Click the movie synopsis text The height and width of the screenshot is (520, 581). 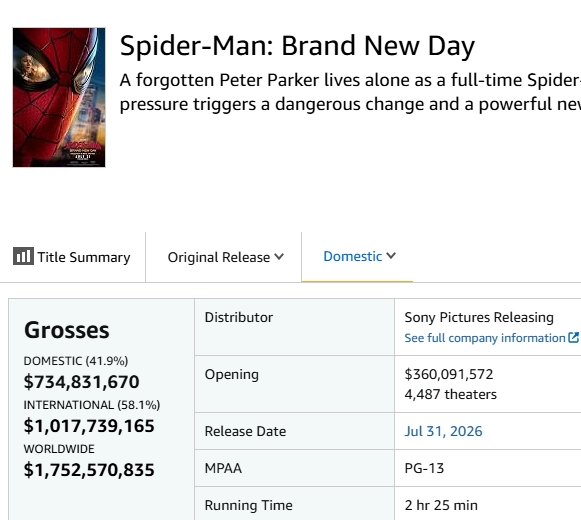(x=350, y=92)
